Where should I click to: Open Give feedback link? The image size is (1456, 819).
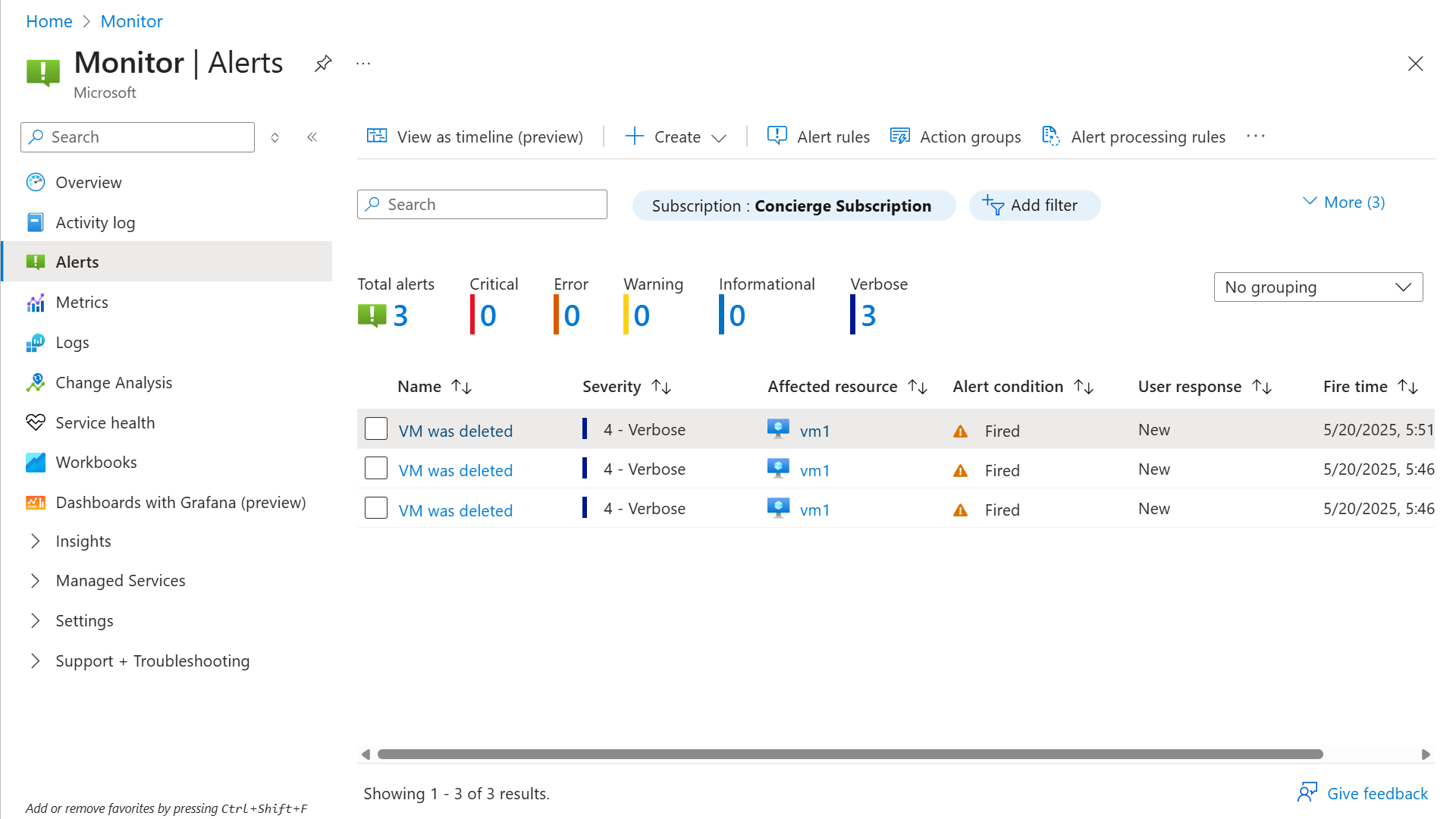[1377, 793]
